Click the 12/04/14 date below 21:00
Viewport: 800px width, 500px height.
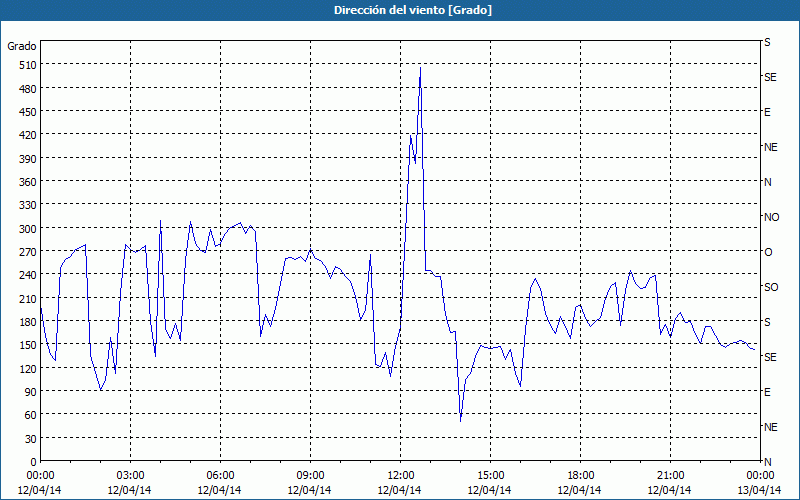pos(669,490)
